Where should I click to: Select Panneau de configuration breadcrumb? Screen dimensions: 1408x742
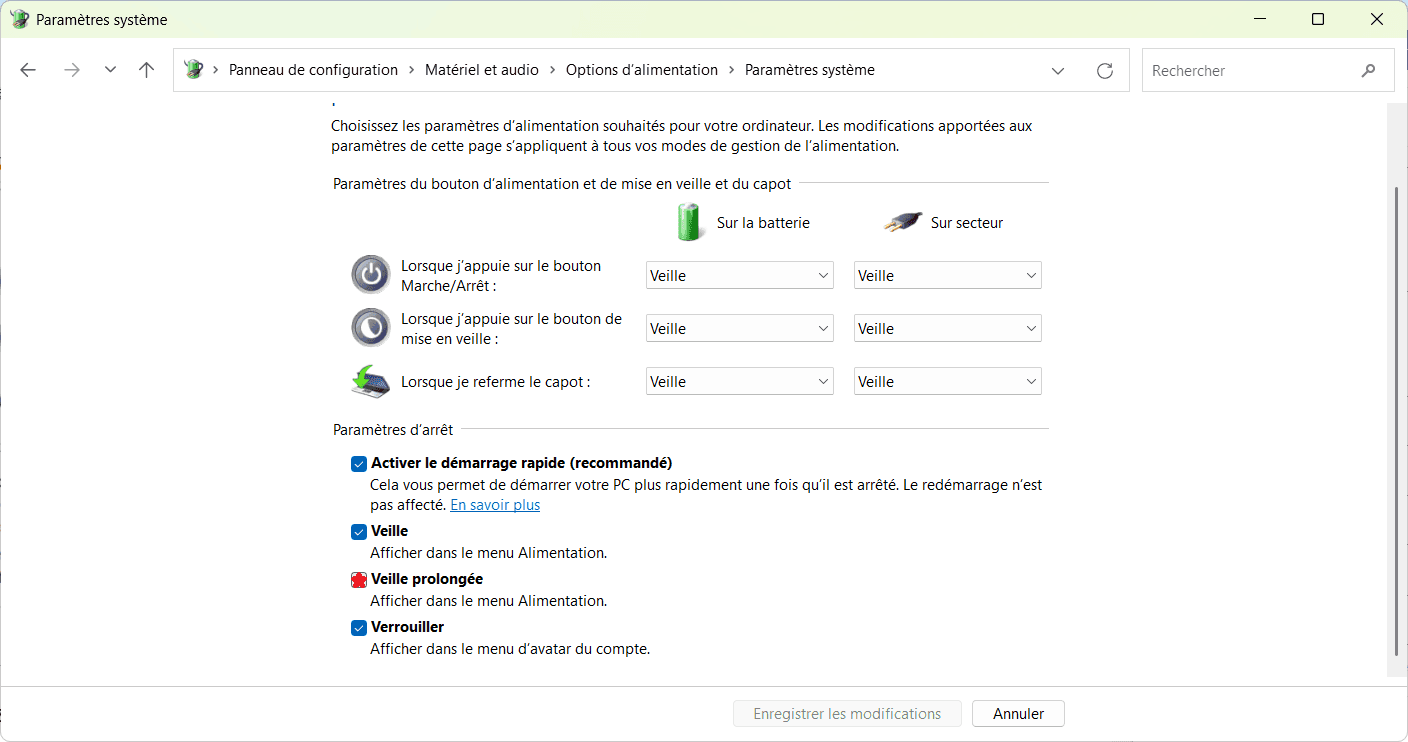[313, 70]
